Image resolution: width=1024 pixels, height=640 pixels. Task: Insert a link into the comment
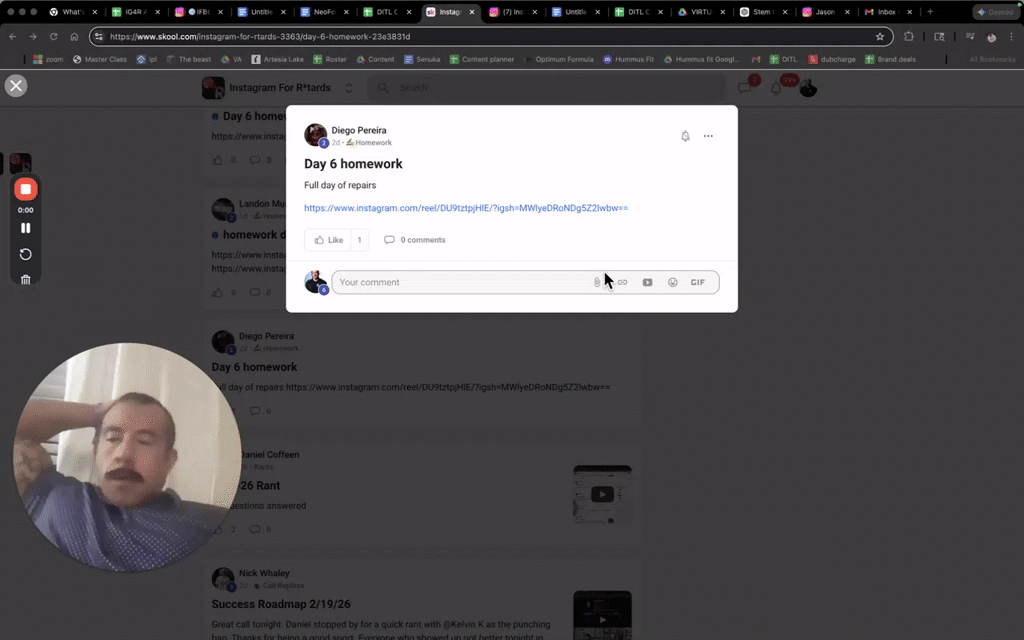click(x=622, y=282)
